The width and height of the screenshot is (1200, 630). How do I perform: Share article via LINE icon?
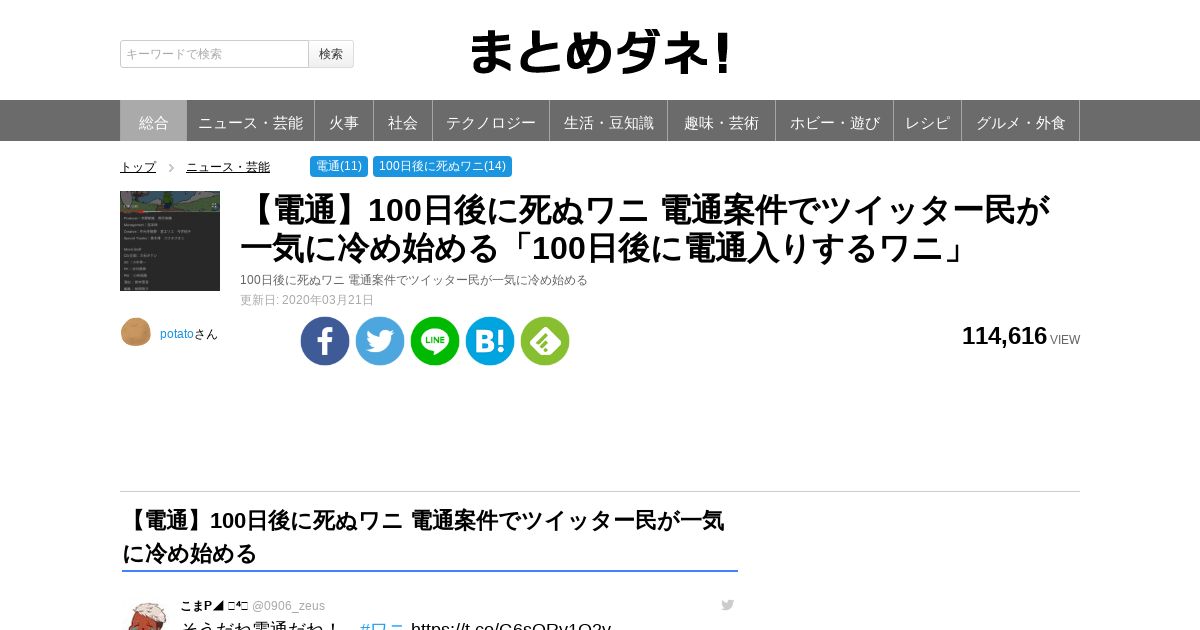[435, 341]
